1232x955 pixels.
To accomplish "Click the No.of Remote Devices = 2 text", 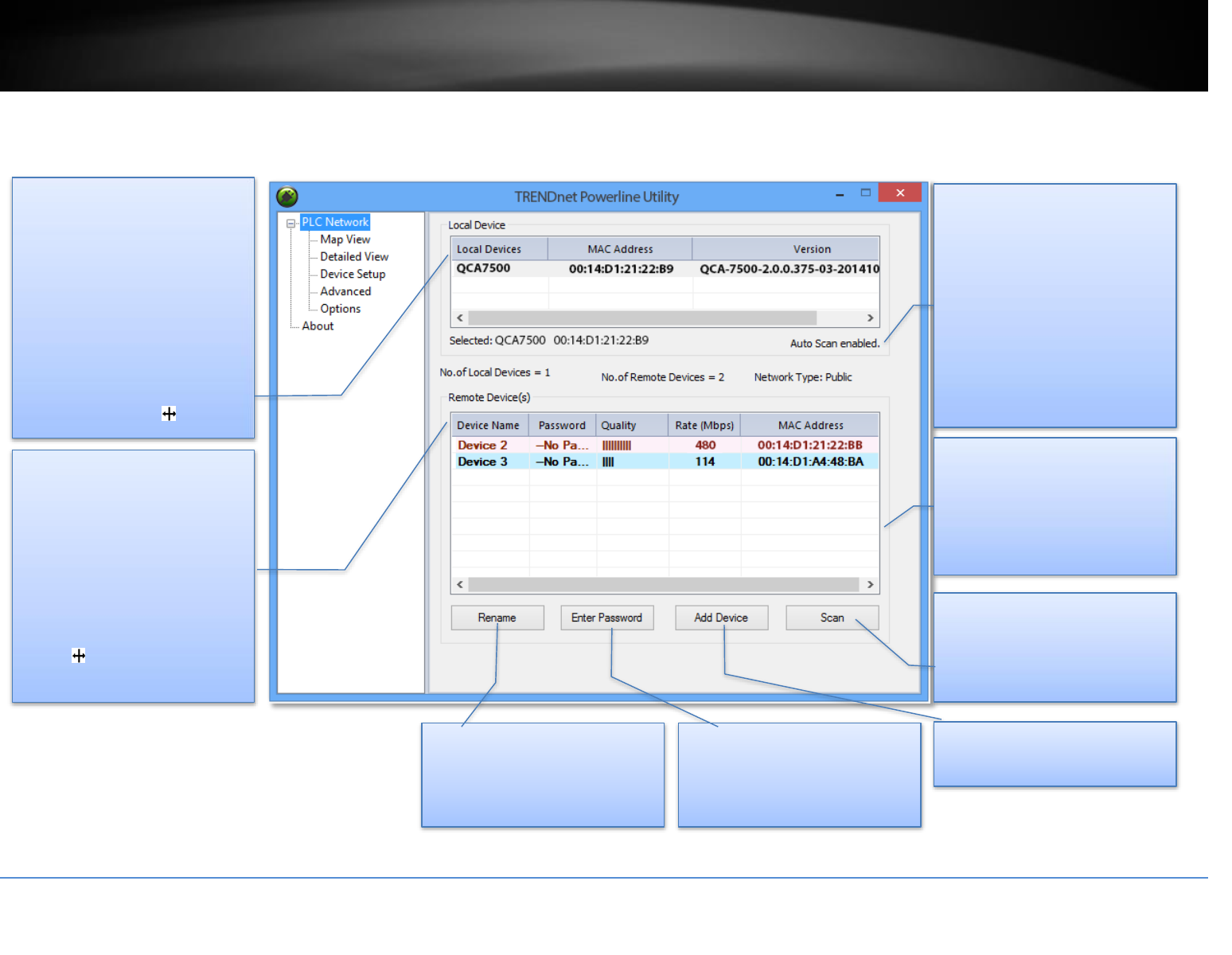I will coord(663,377).
